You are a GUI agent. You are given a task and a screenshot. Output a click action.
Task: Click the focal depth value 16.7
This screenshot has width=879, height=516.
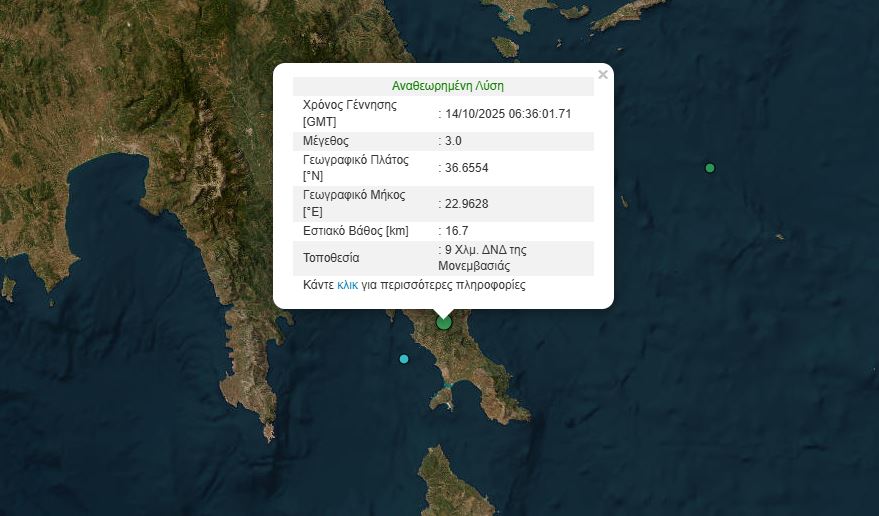(x=455, y=231)
